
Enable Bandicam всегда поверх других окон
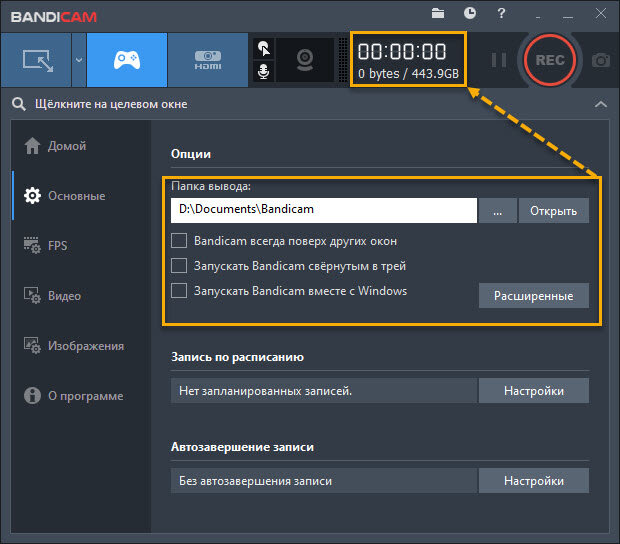coord(179,241)
